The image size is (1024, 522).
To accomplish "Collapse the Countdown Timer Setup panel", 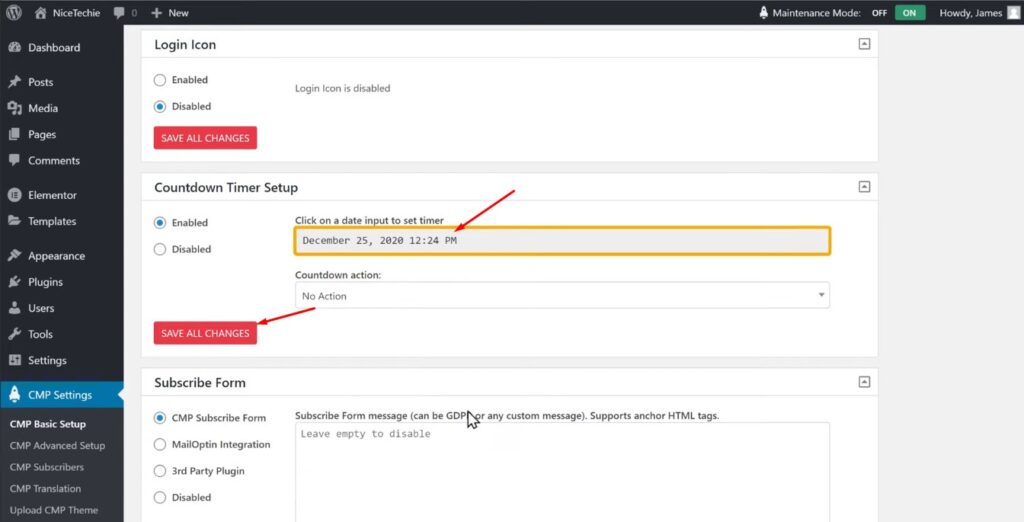I will point(864,187).
